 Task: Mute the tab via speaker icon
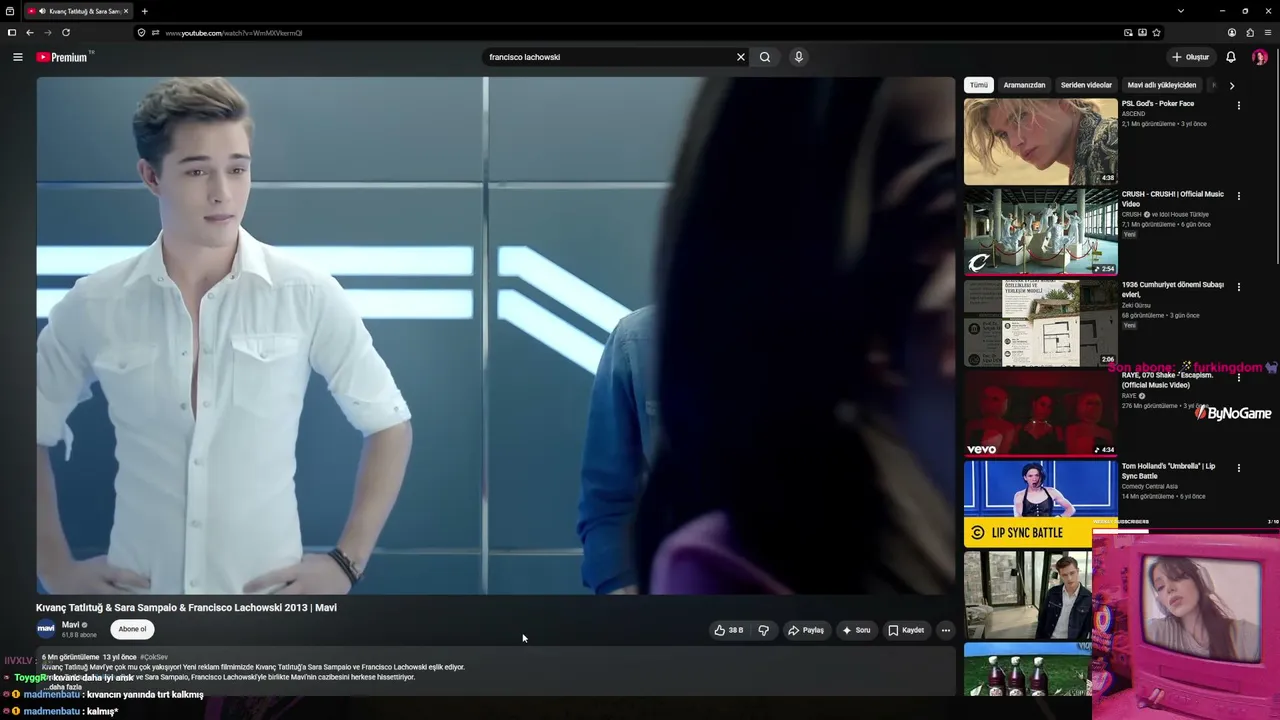click(x=42, y=11)
